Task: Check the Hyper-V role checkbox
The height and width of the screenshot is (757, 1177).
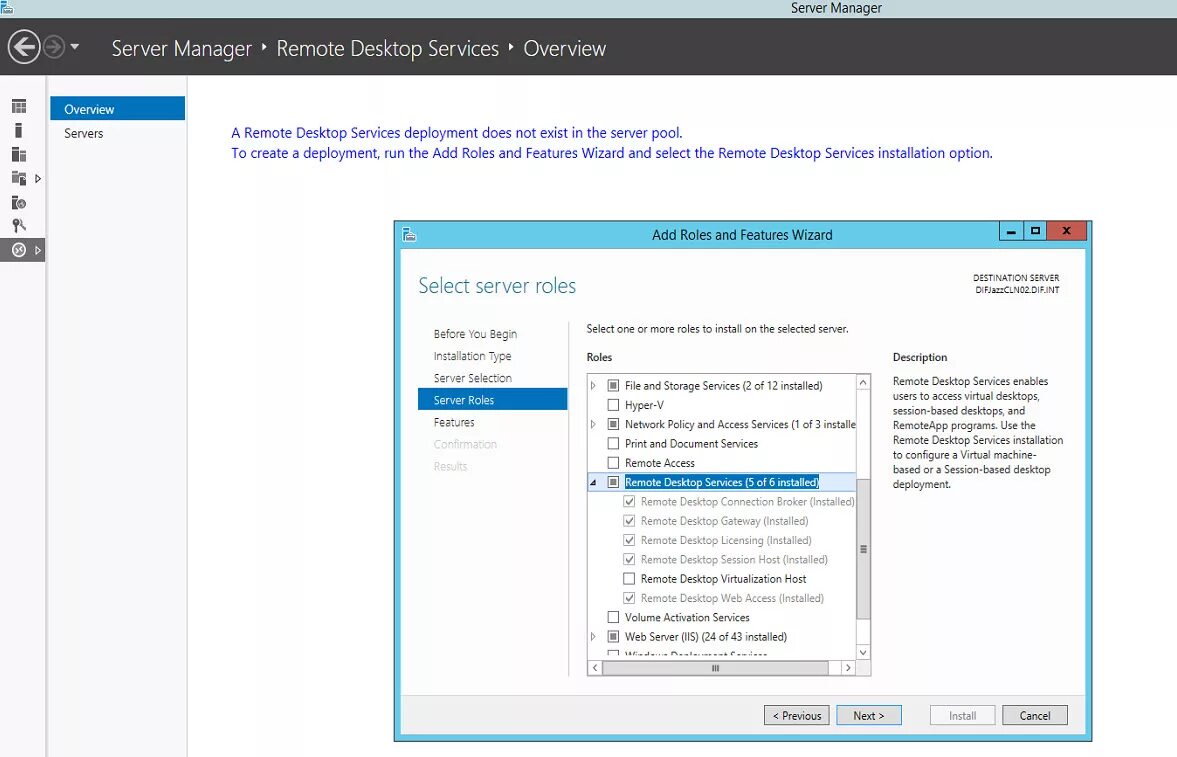Action: [x=613, y=405]
